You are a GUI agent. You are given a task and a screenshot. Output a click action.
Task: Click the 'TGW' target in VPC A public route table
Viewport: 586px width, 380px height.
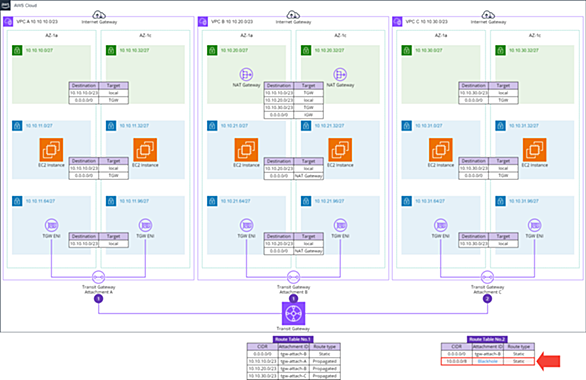click(x=114, y=101)
